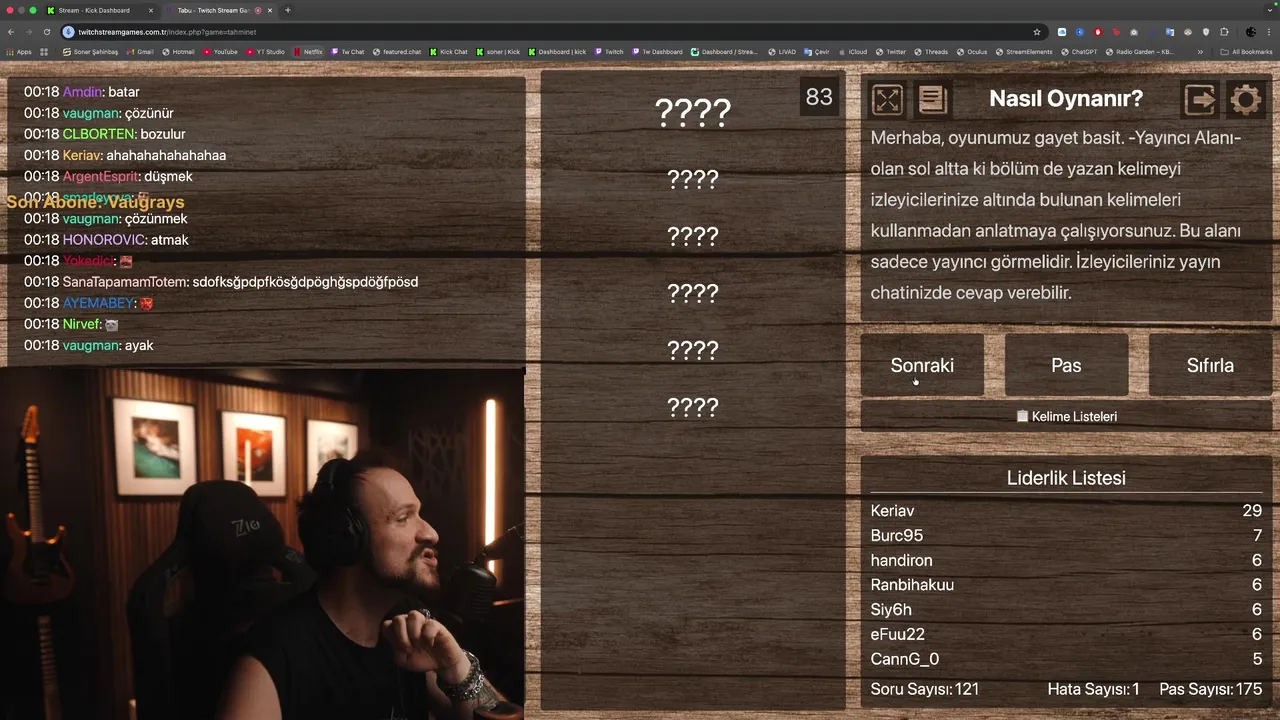
Task: Open the Extensions puzzle icon
Action: click(1224, 32)
